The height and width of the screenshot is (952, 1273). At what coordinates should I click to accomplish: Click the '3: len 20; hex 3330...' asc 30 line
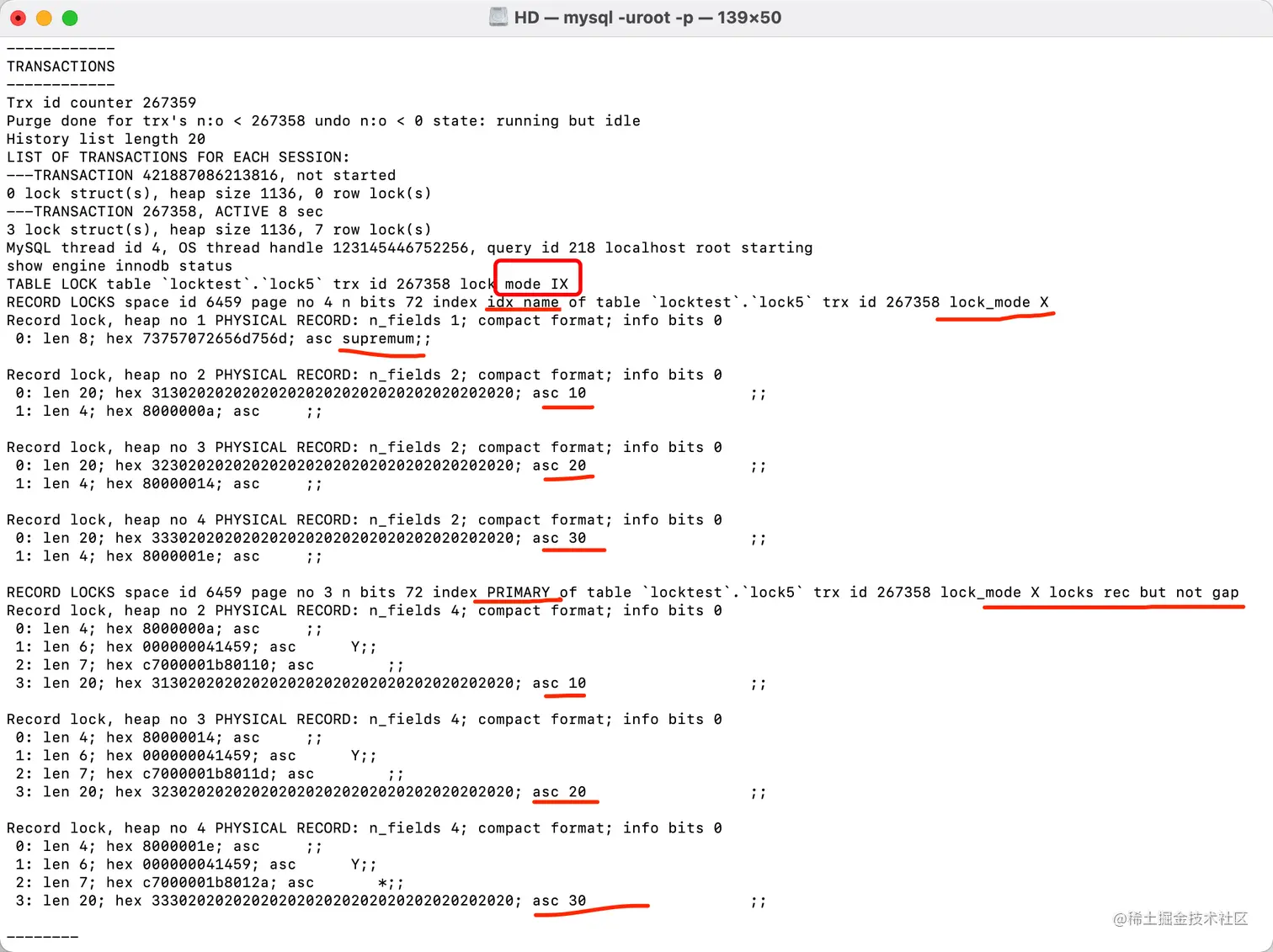[391, 901]
